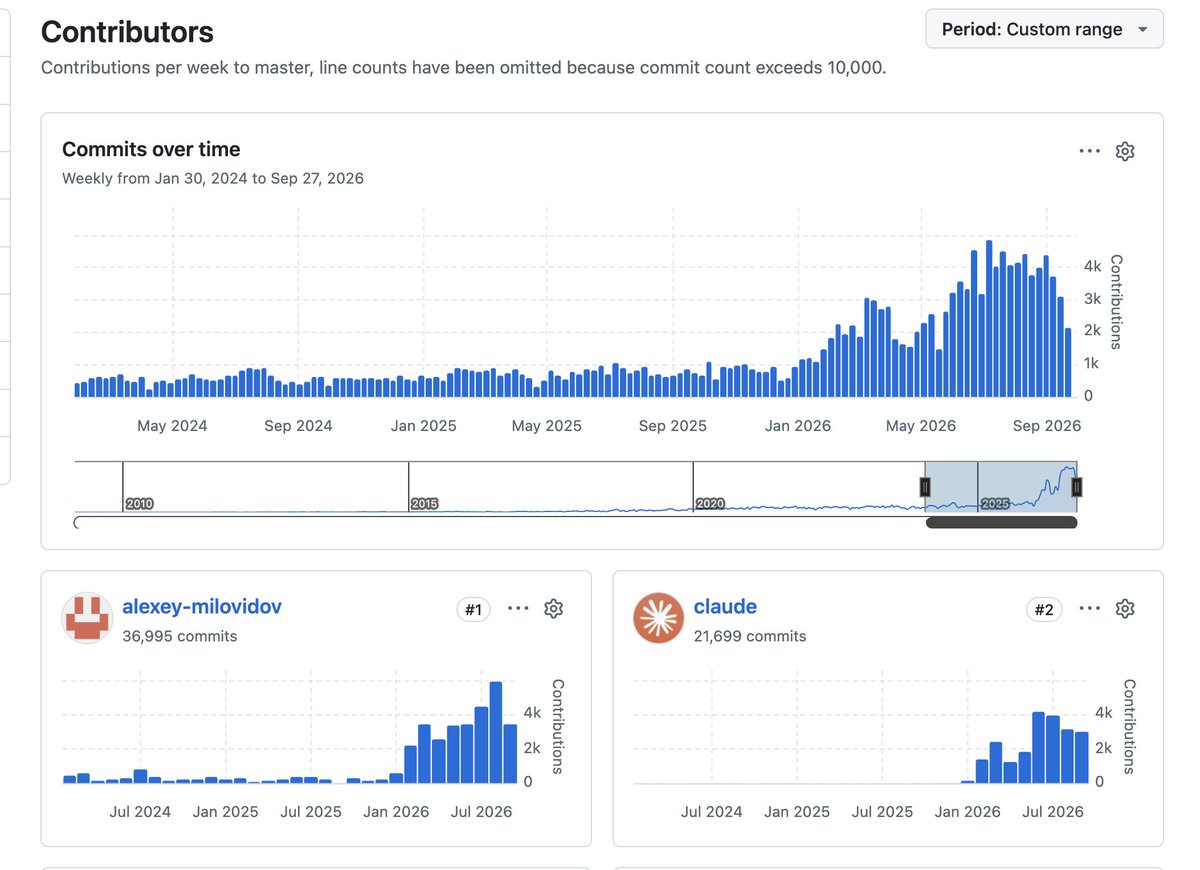Open claude card three-dot menu
The image size is (1200, 870).
pos(1089,608)
